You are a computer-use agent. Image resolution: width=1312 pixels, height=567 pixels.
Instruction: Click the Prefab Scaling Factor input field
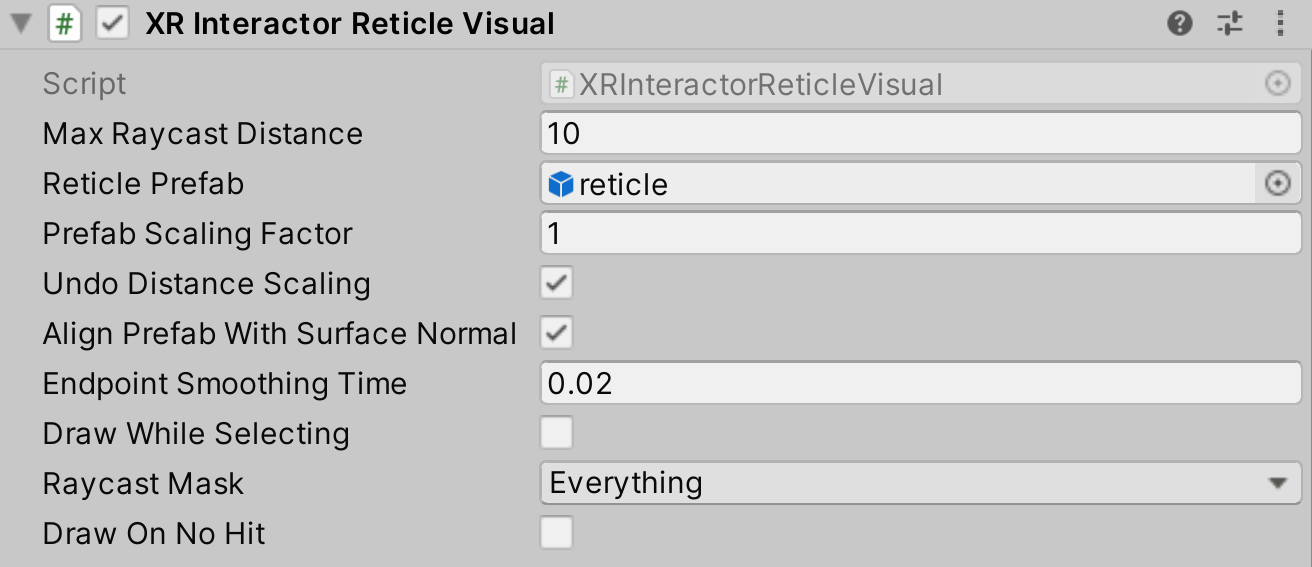click(920, 234)
